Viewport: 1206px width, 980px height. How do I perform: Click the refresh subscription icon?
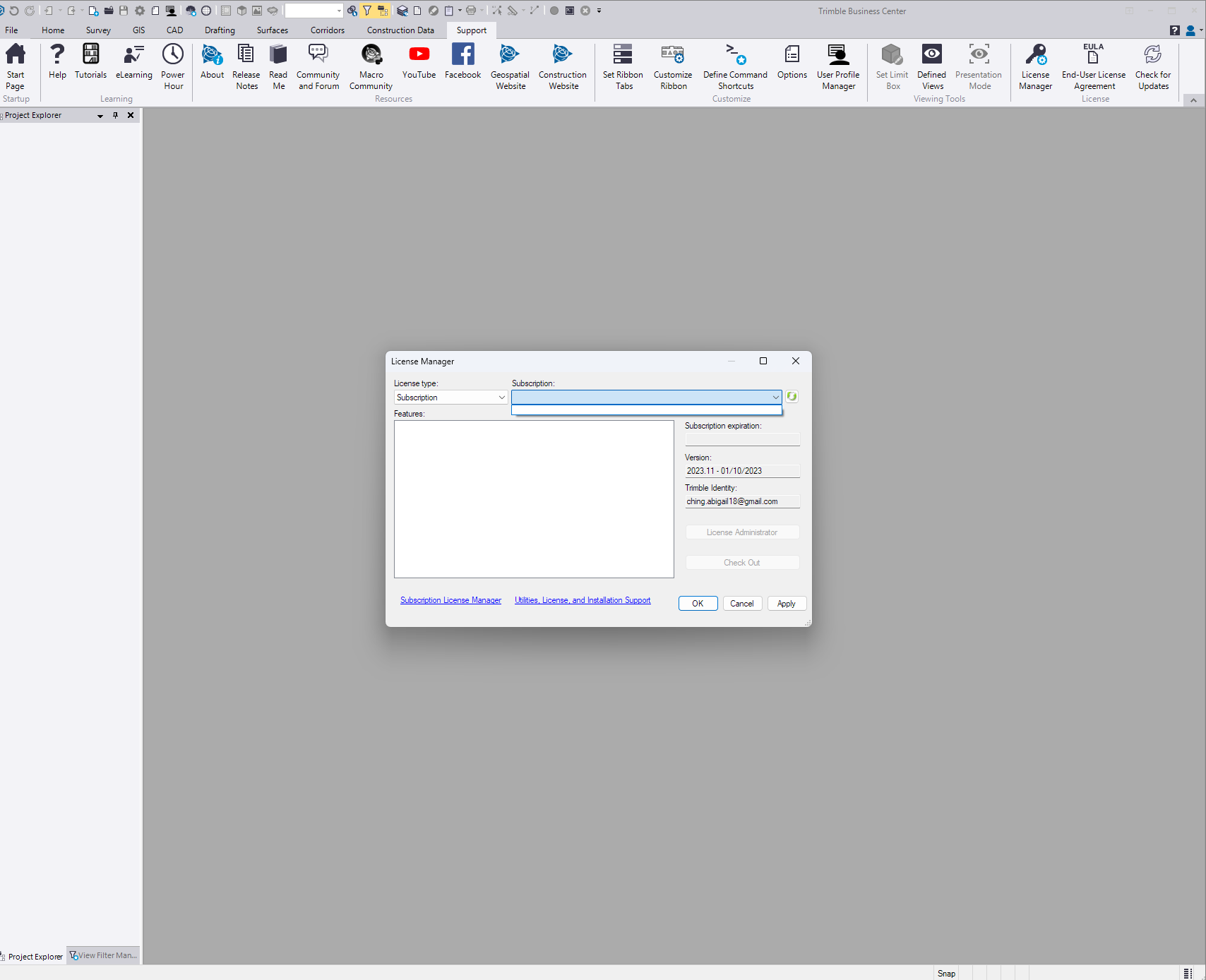[x=792, y=397]
